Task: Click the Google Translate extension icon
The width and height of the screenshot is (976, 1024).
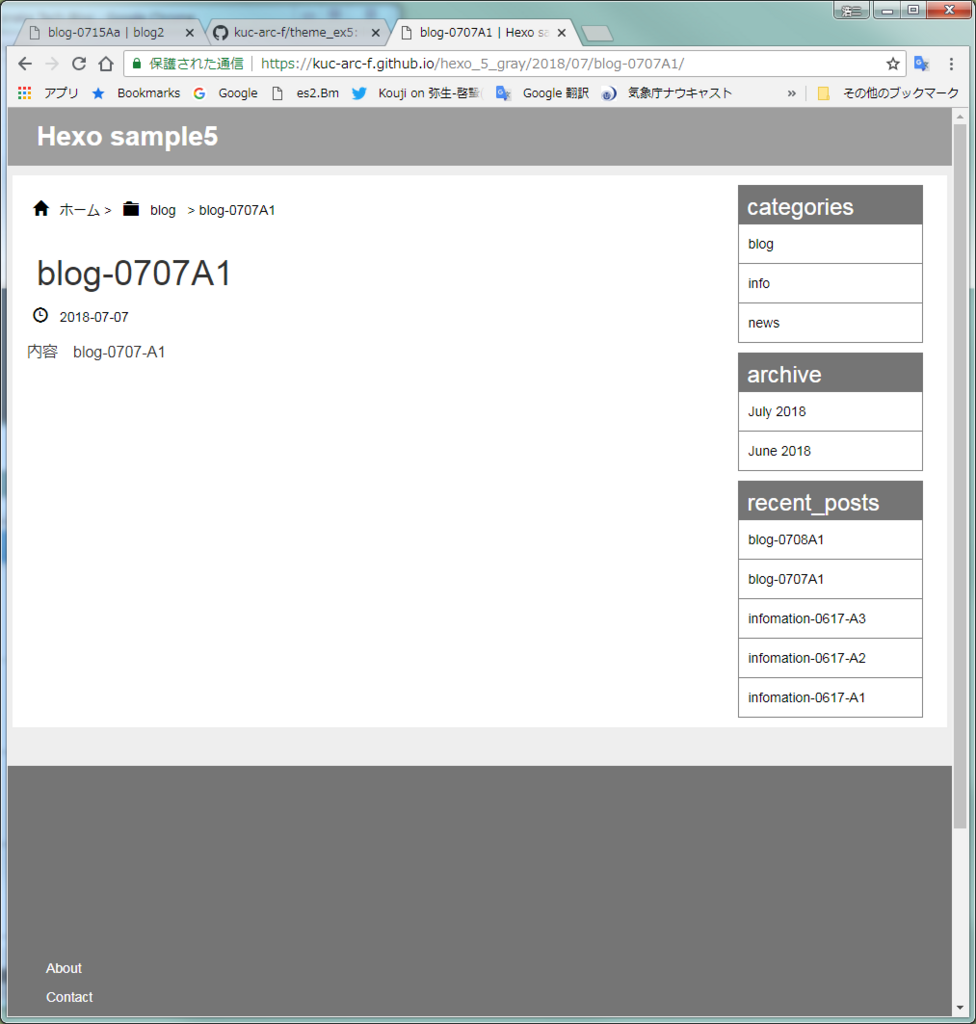Action: pos(922,63)
